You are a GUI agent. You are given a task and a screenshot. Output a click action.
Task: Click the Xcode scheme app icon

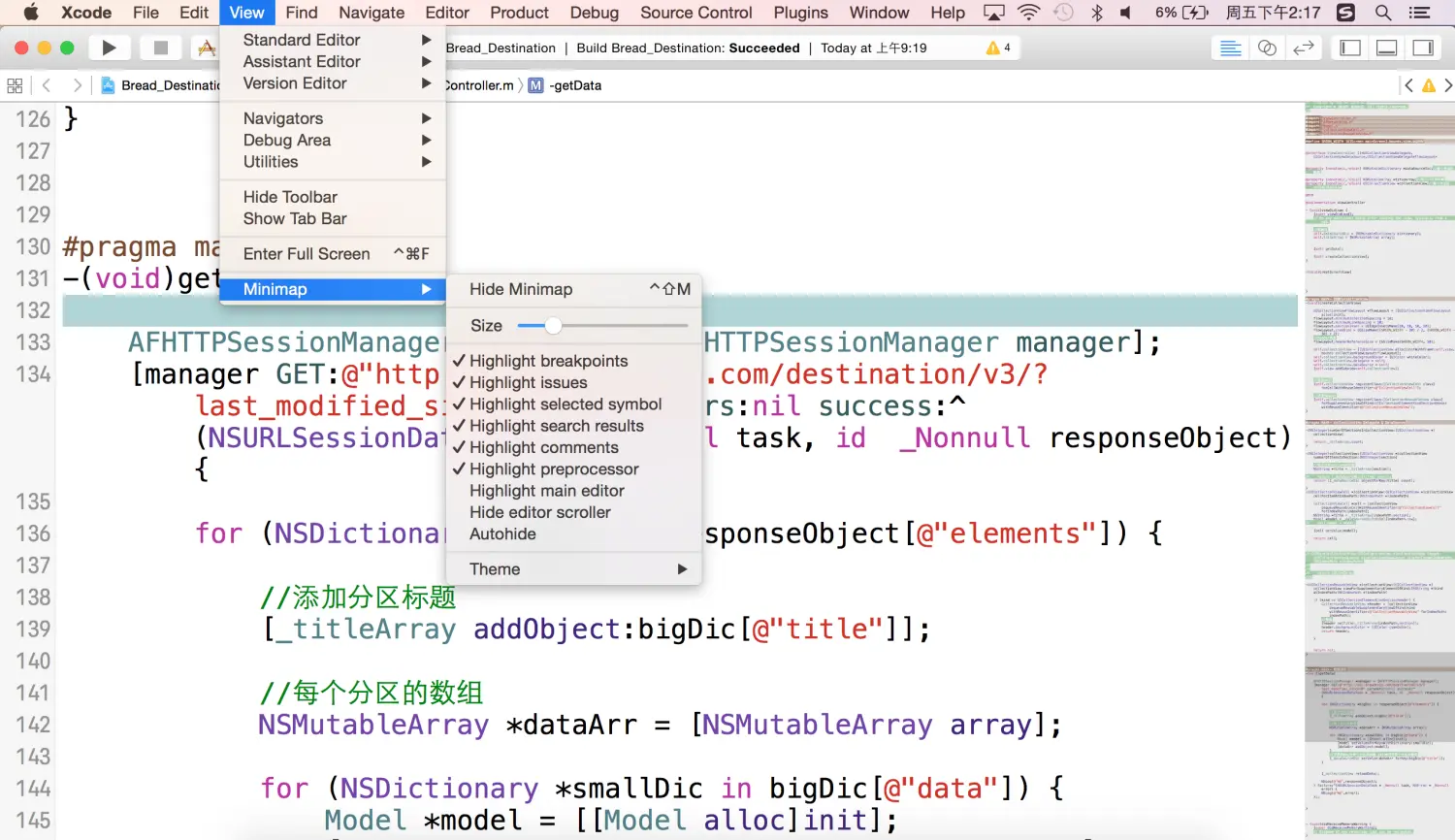tap(206, 48)
